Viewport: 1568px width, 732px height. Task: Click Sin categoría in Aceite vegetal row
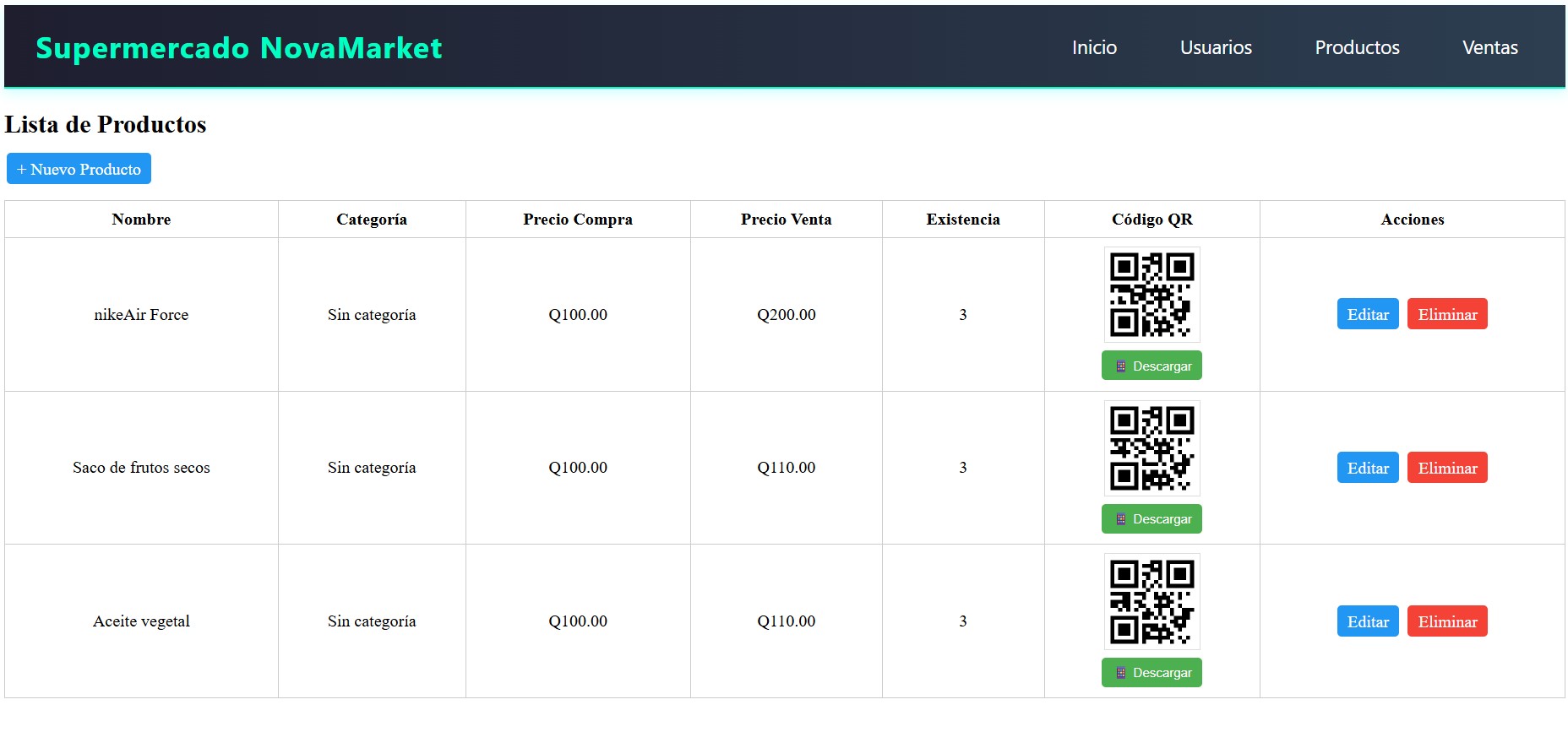[x=372, y=621]
